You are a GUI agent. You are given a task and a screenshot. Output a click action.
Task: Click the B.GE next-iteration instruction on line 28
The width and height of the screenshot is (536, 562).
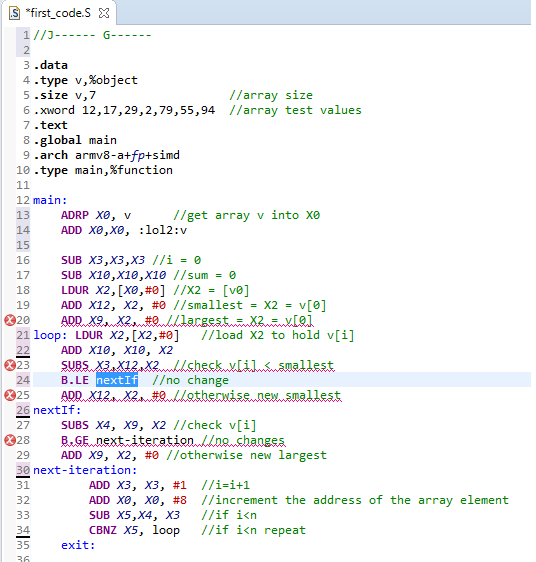tap(127, 440)
